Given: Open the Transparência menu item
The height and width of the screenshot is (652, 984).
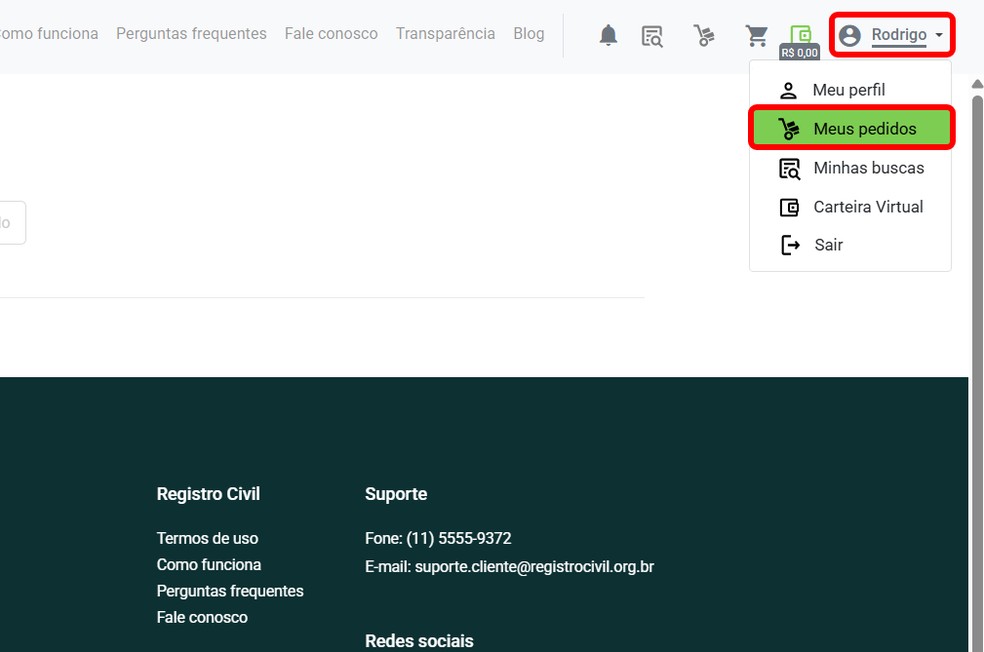Looking at the screenshot, I should 445,33.
